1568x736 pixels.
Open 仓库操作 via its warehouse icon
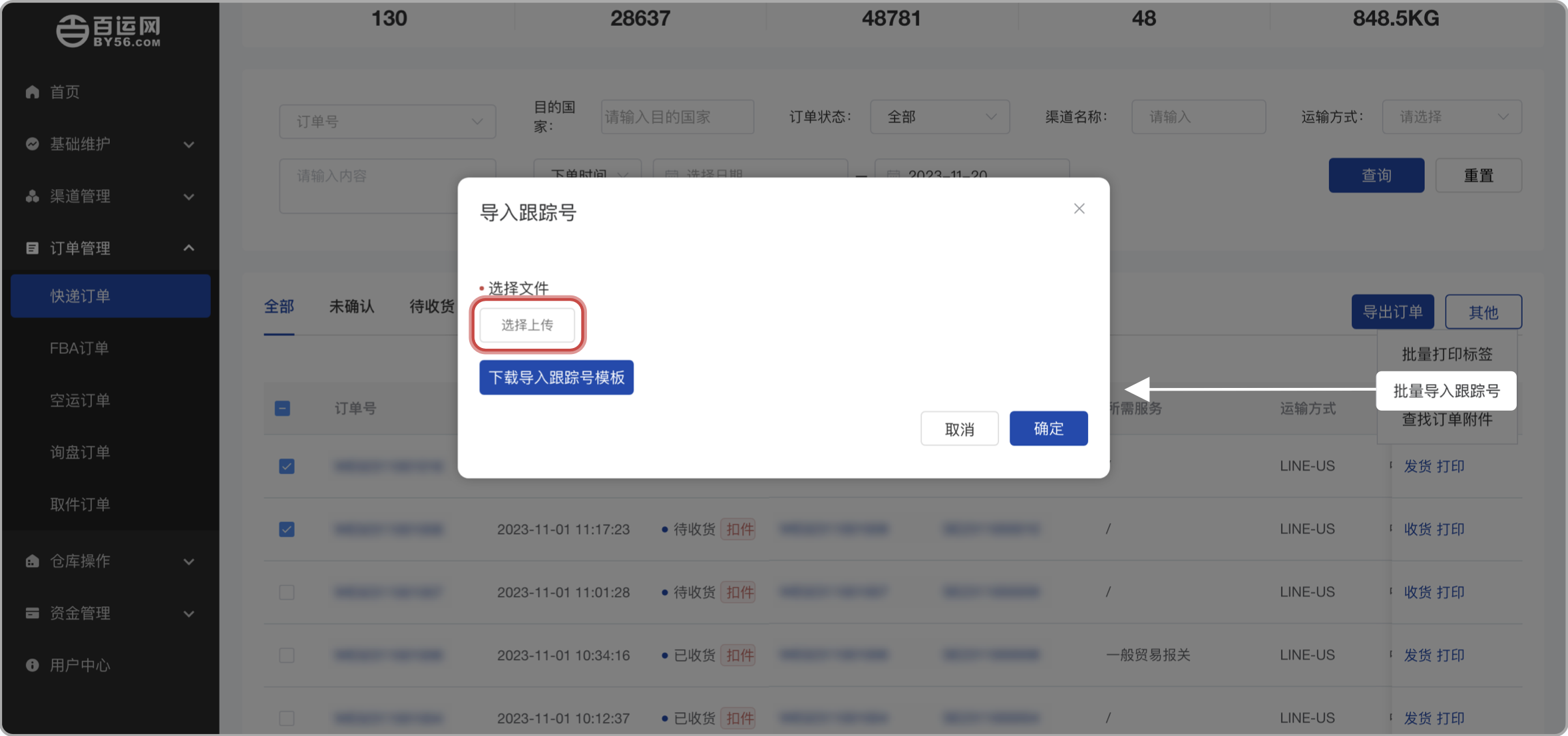[32, 561]
